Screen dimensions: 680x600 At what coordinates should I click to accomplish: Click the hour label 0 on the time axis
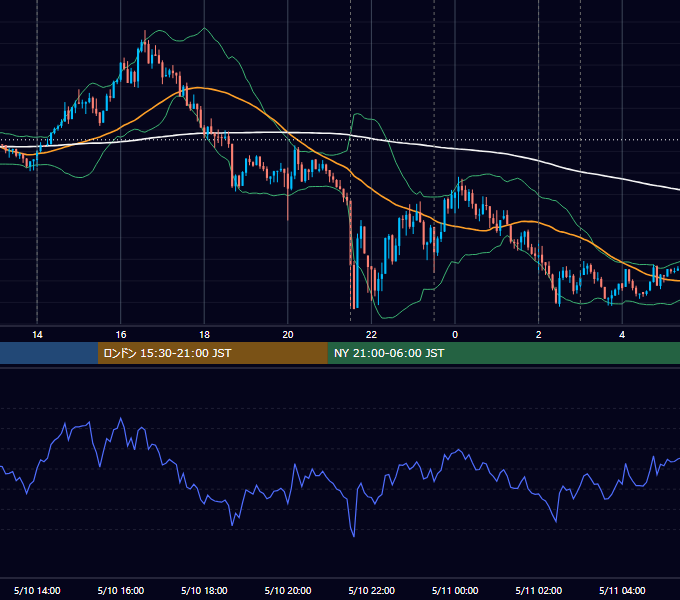click(x=455, y=335)
